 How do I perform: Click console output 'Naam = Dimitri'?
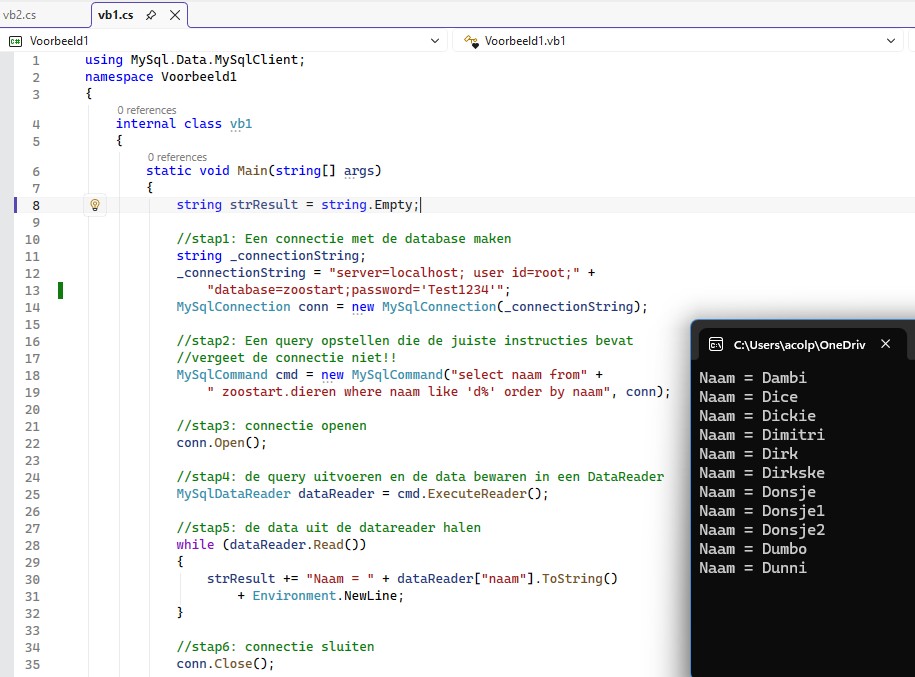762,435
